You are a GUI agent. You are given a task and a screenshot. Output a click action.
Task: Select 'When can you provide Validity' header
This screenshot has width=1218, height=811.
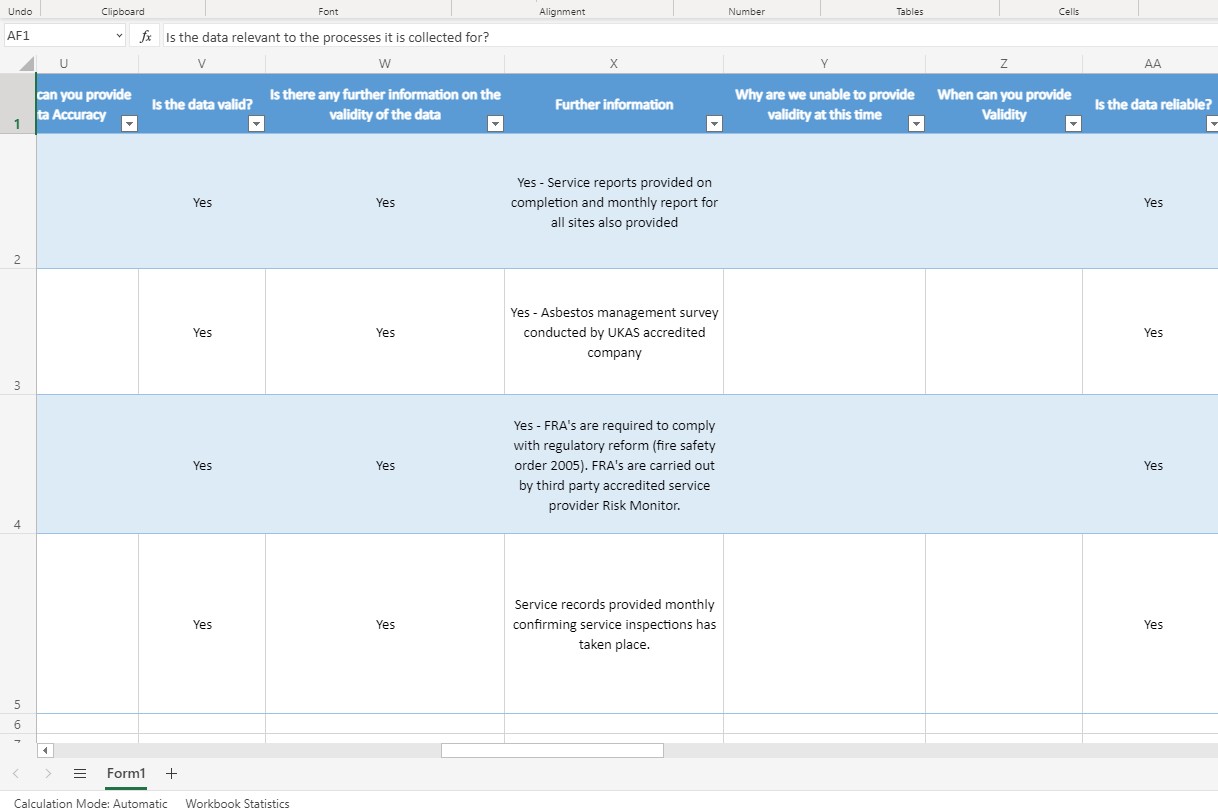[x=1004, y=104]
